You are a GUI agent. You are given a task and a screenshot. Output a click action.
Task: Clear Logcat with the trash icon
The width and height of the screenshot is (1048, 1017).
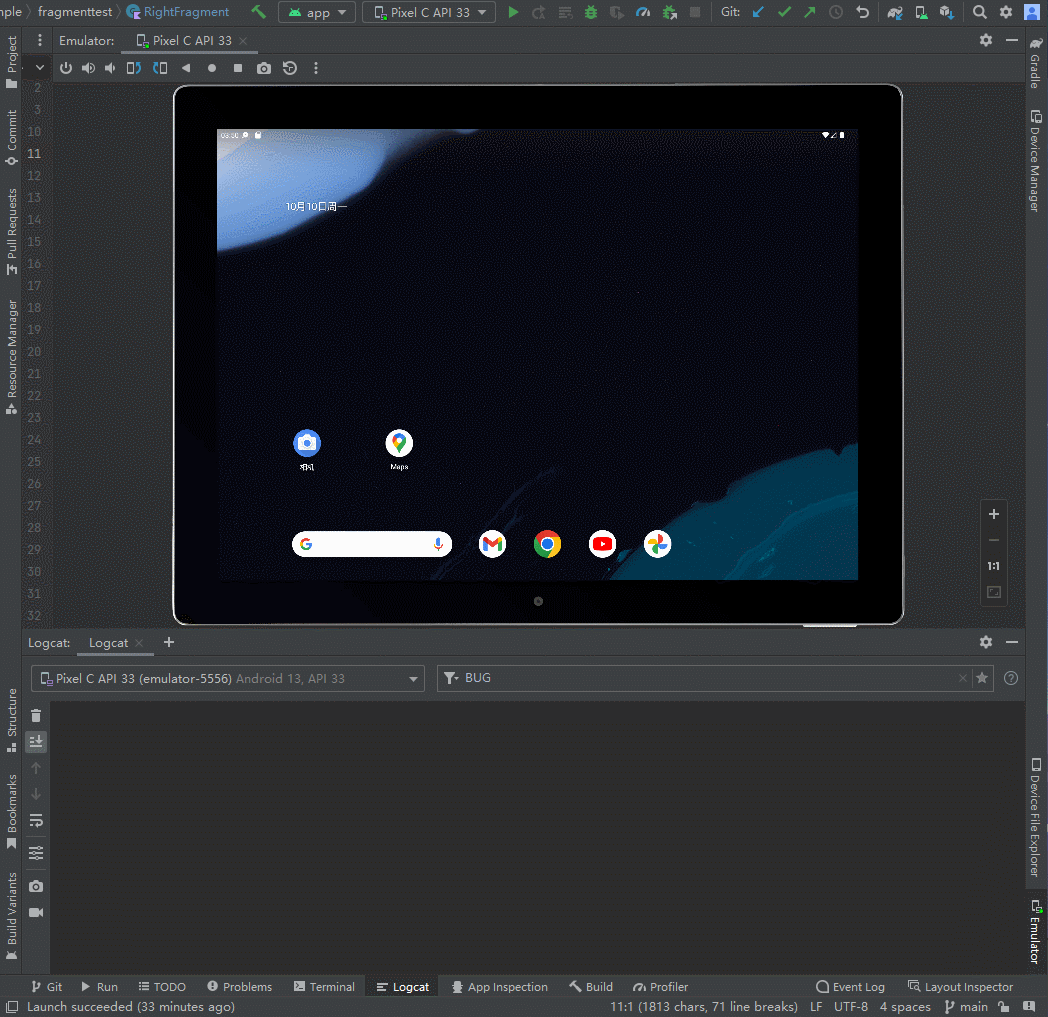[36, 715]
